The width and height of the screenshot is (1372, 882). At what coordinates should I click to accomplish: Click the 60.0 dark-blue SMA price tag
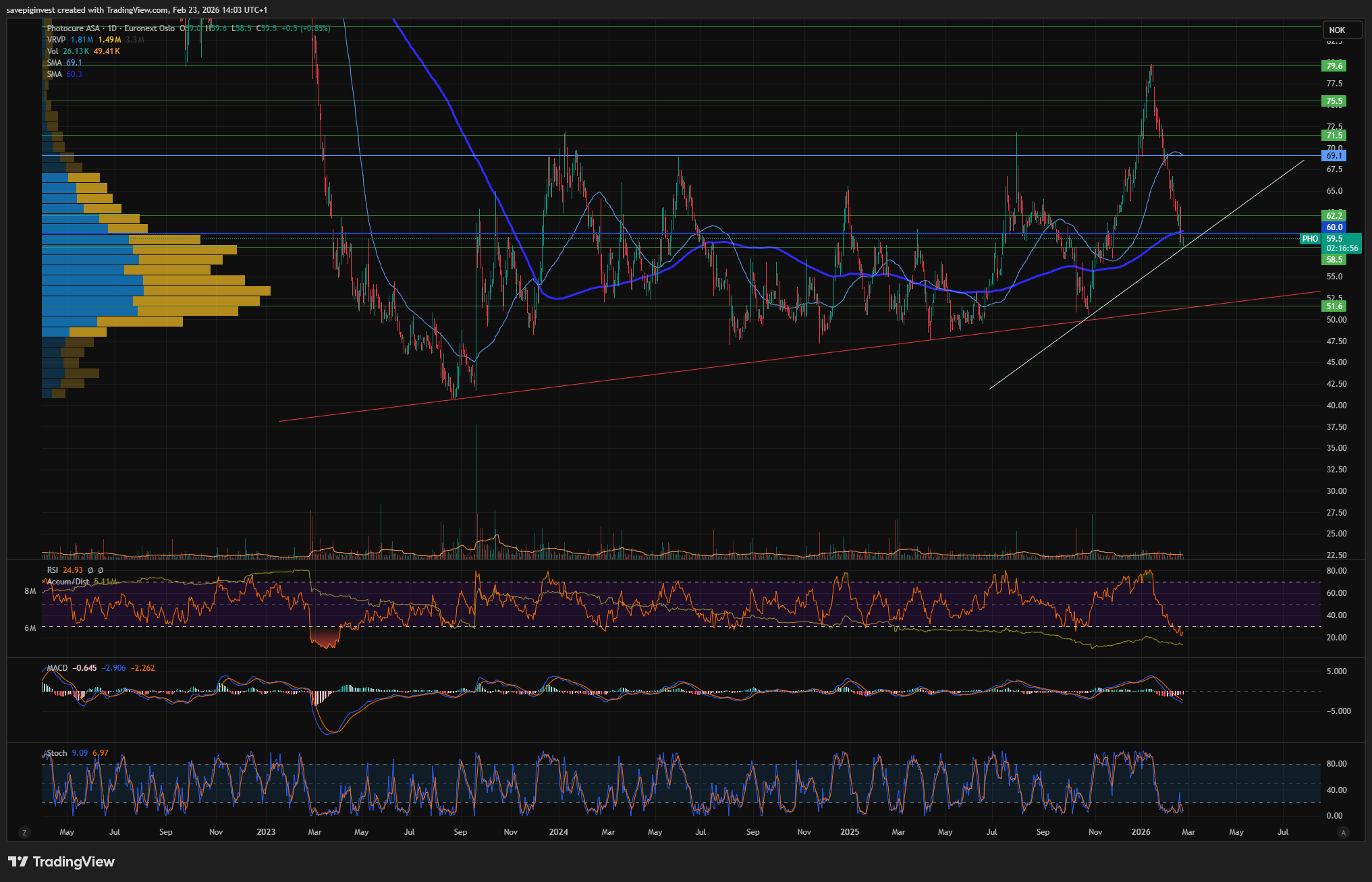(x=1334, y=227)
